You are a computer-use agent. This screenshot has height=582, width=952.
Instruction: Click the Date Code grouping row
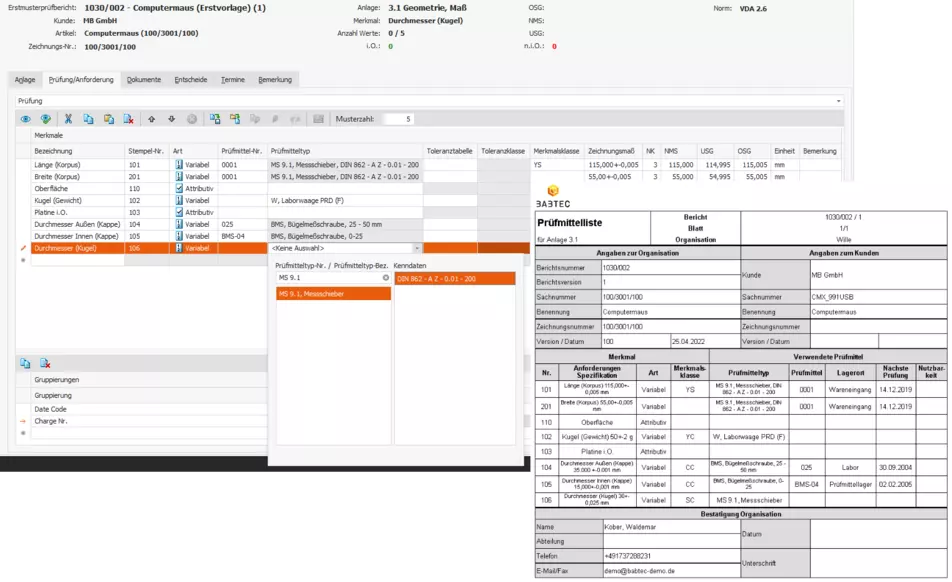coord(149,409)
